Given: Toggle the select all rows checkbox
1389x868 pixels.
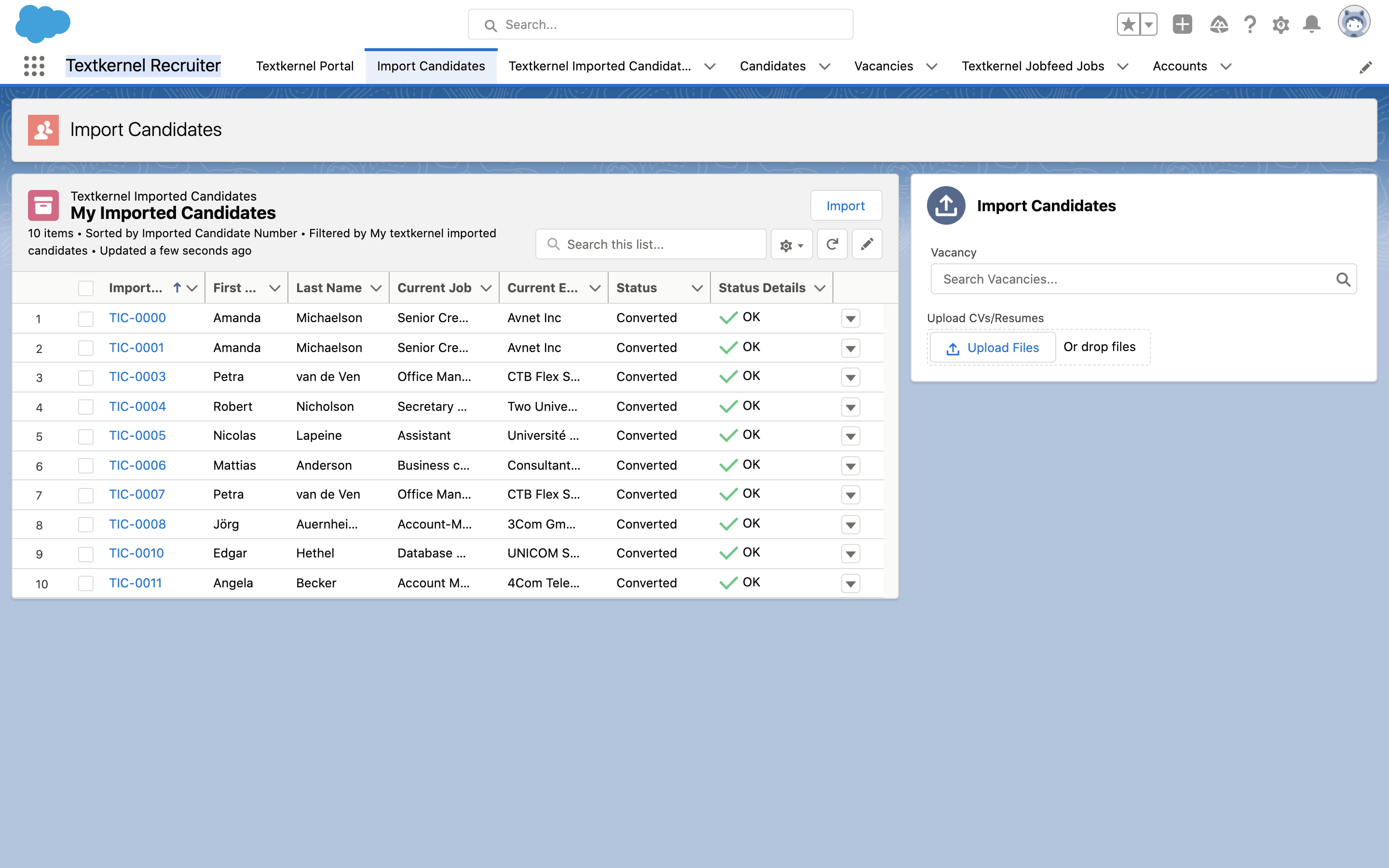Looking at the screenshot, I should pos(85,288).
